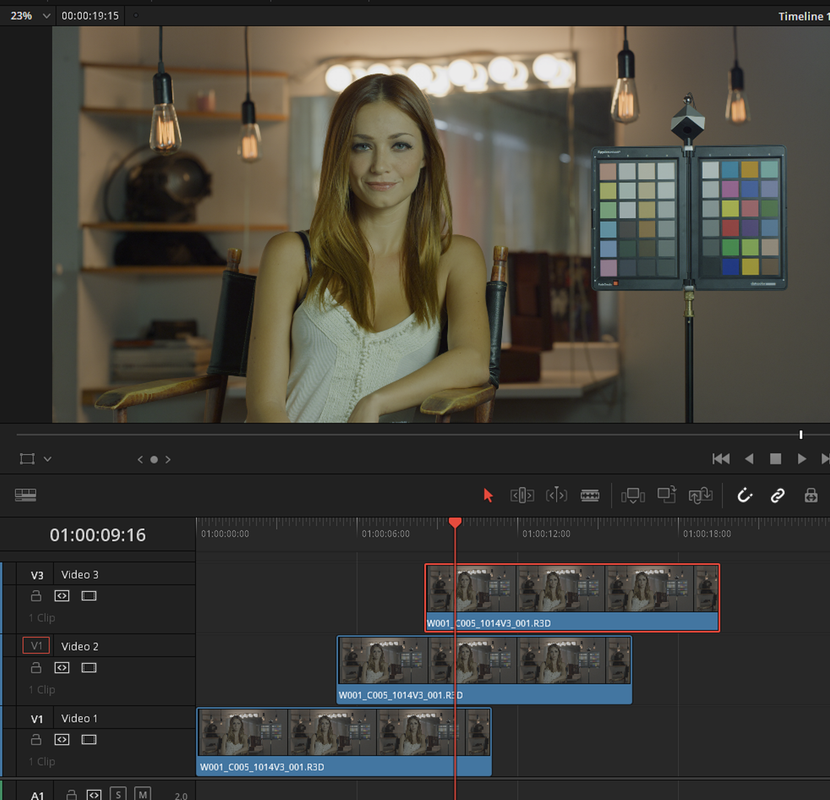Go to the first frame of the timeline
The width and height of the screenshot is (830, 800).
721,459
